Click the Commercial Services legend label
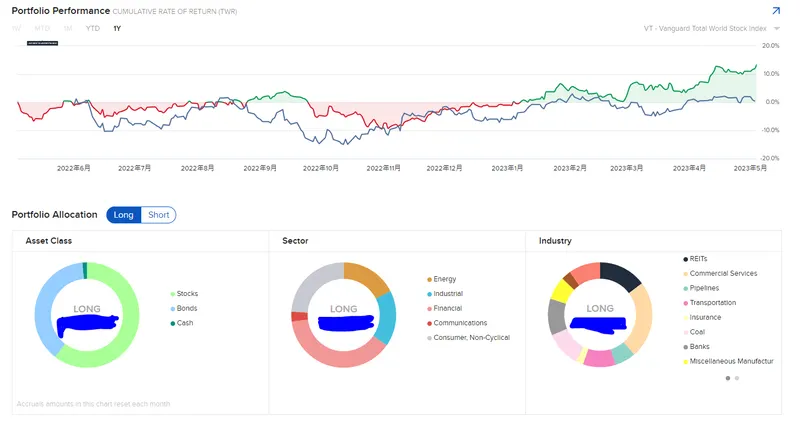The height and width of the screenshot is (422, 800). click(x=724, y=273)
